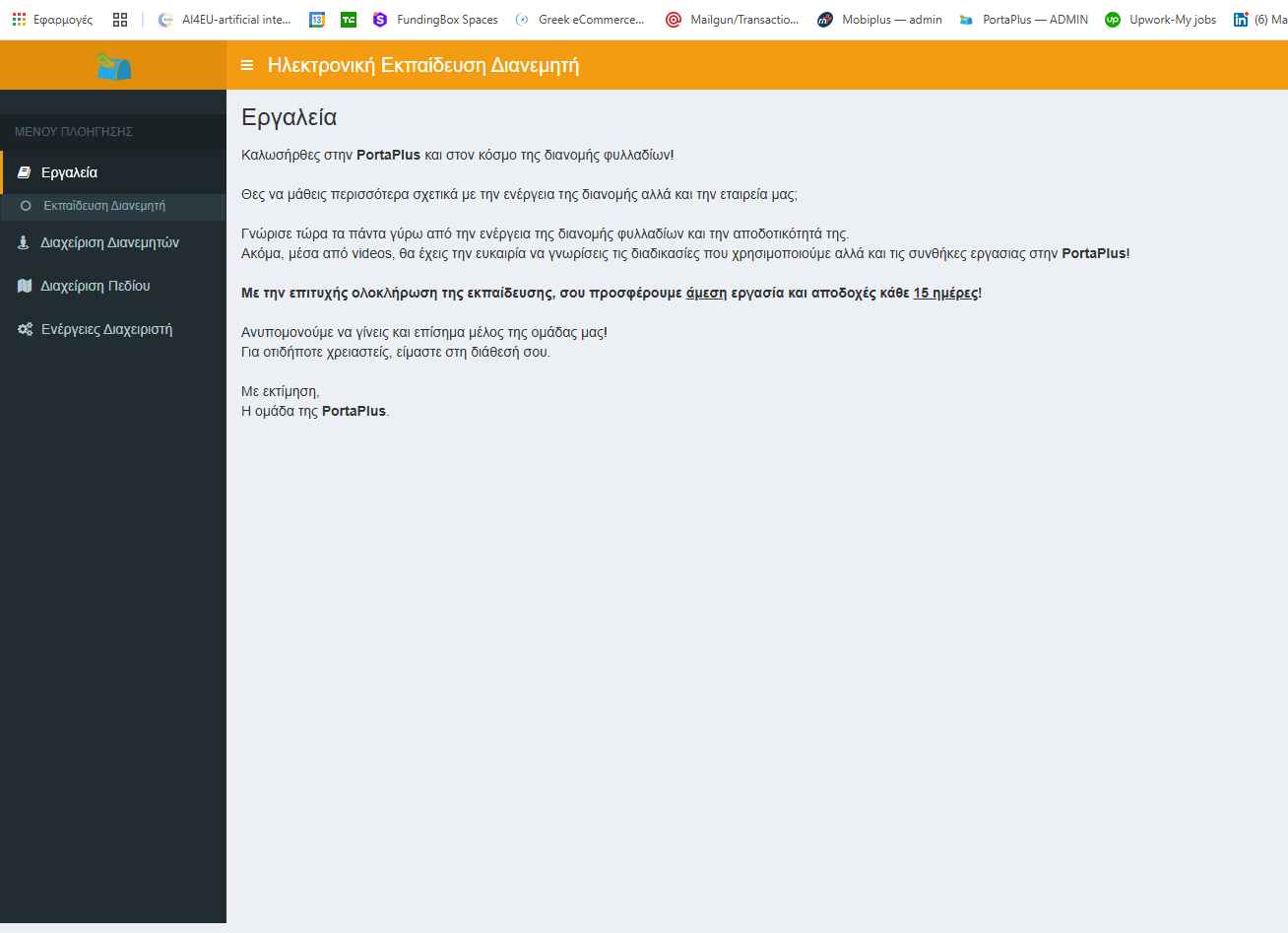This screenshot has height=933, width=1288.
Task: Open the PortaPlus — ADMIN bookmark
Action: coord(1023,20)
